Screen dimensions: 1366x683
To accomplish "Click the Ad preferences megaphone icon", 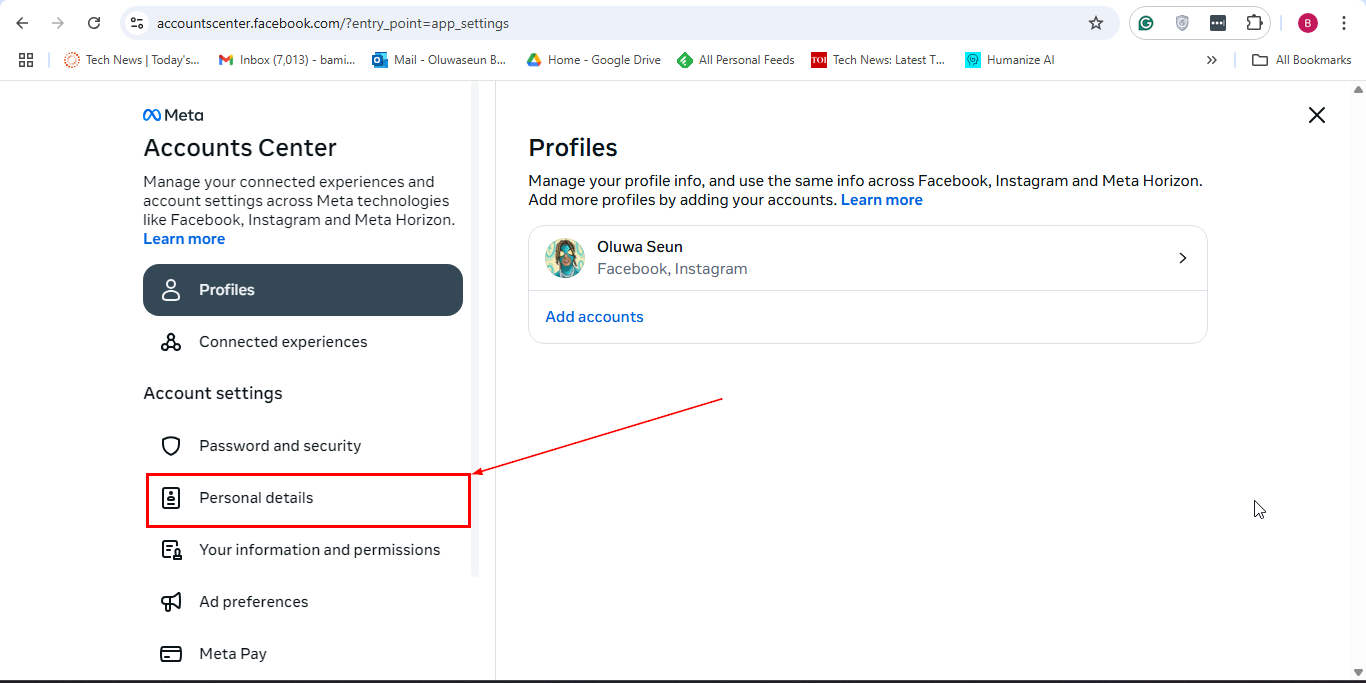I will (x=171, y=602).
